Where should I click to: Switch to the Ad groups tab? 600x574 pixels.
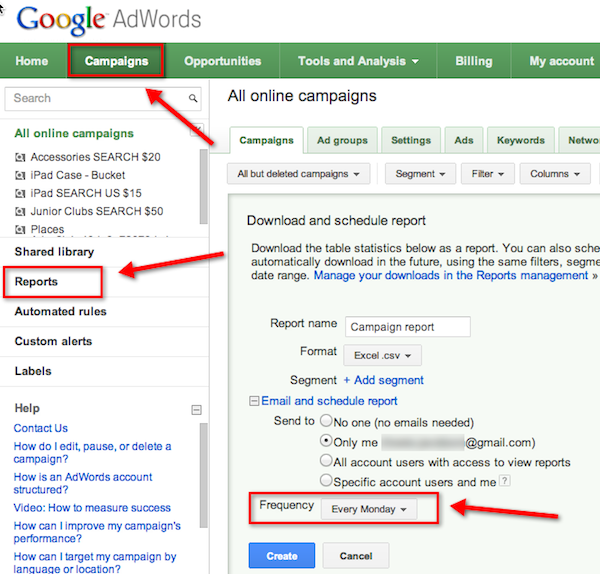(342, 140)
